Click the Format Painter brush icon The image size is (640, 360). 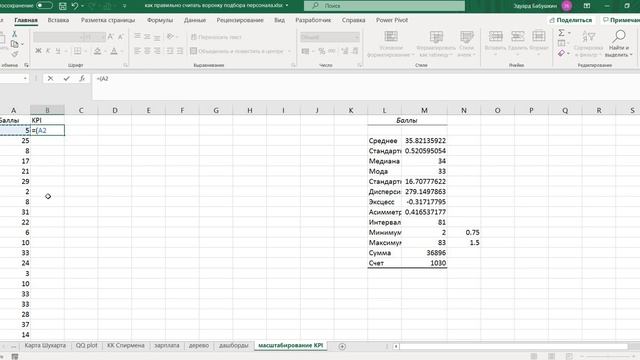pyautogui.click(x=15, y=54)
